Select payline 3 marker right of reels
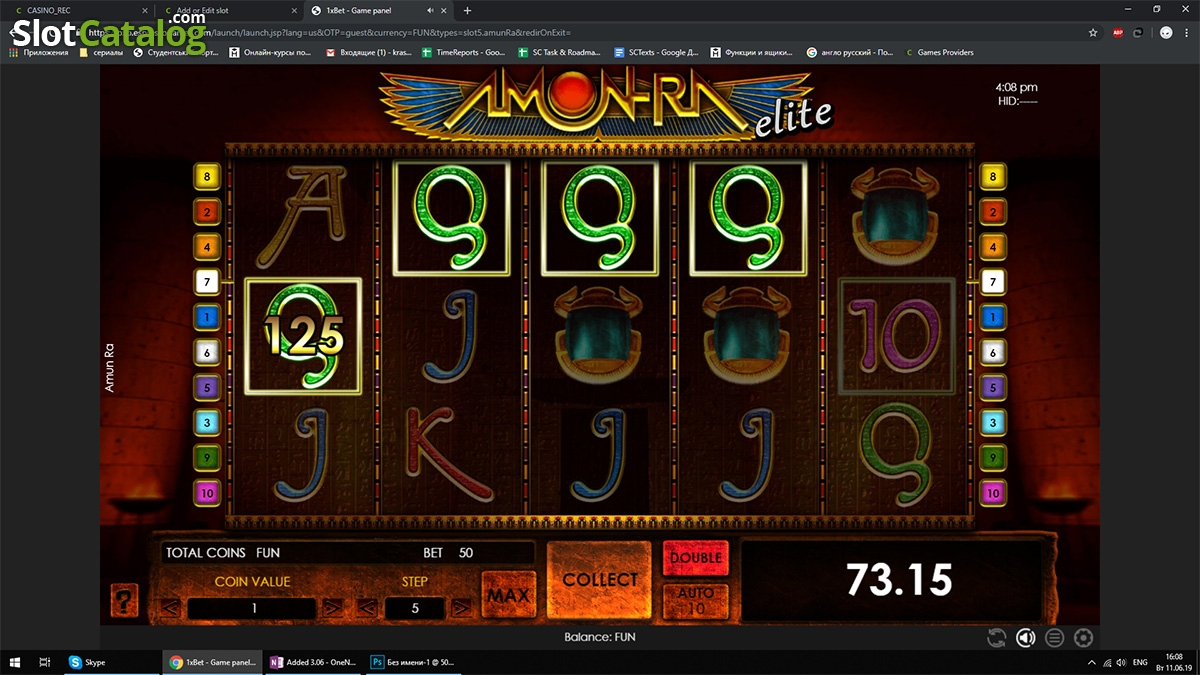Viewport: 1200px width, 675px height. click(x=993, y=423)
